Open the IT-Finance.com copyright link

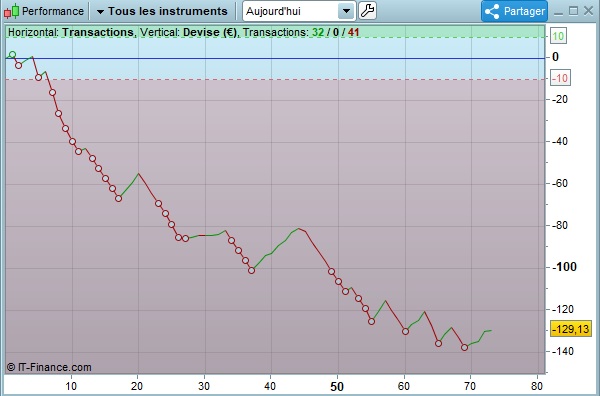point(49,368)
